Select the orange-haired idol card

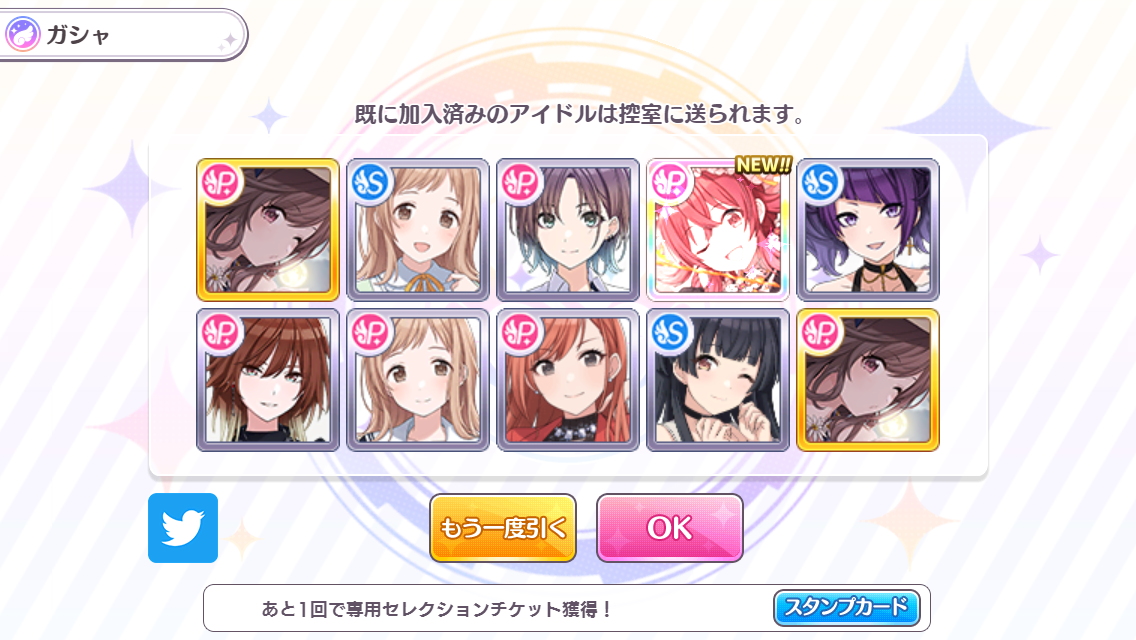point(567,380)
